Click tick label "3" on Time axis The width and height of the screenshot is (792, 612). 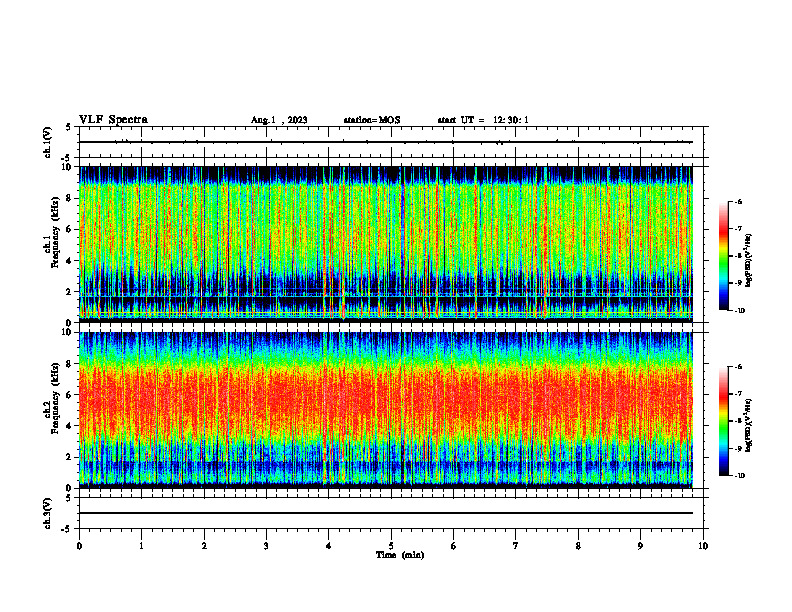click(266, 546)
